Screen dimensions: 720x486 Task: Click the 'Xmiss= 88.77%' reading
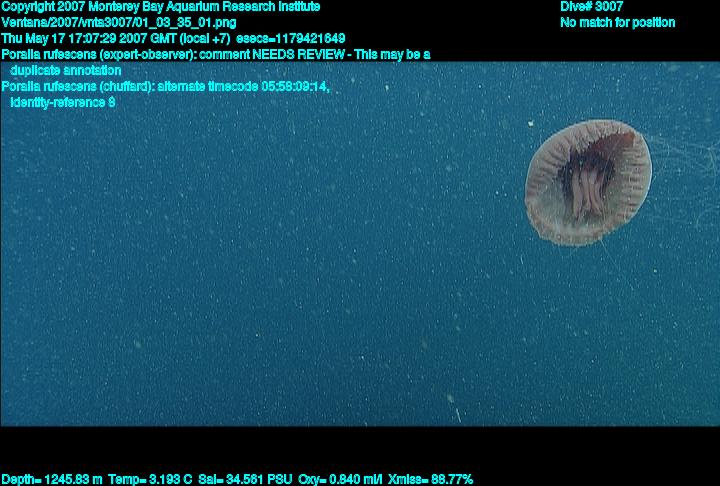pos(430,480)
